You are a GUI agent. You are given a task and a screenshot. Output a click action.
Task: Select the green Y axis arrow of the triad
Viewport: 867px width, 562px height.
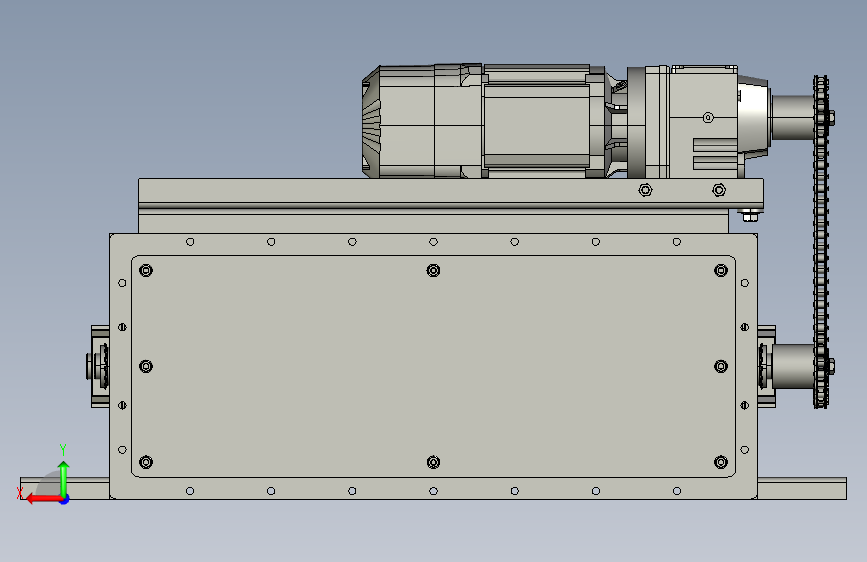[x=64, y=479]
